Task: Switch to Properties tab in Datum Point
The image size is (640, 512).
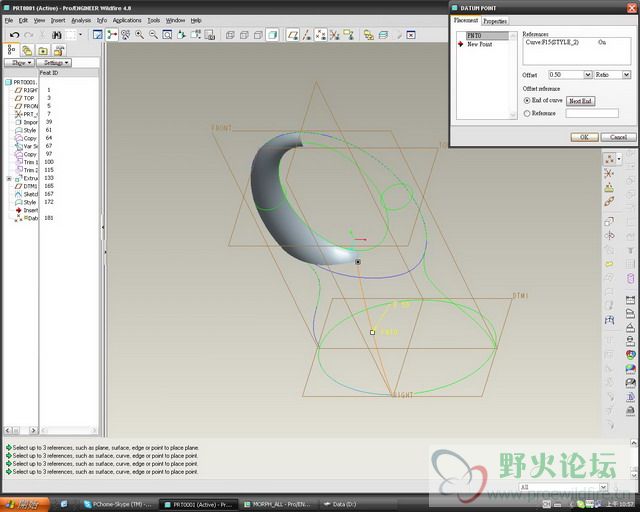Action: click(495, 21)
